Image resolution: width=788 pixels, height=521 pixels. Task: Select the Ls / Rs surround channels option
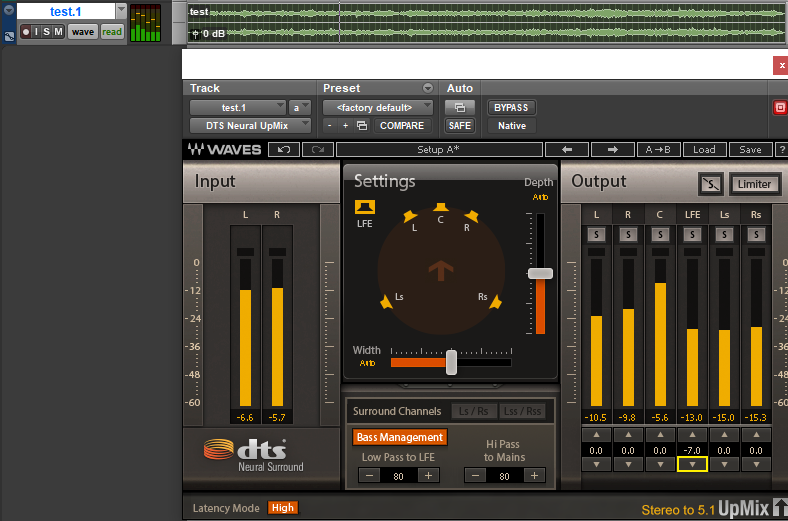tap(473, 411)
